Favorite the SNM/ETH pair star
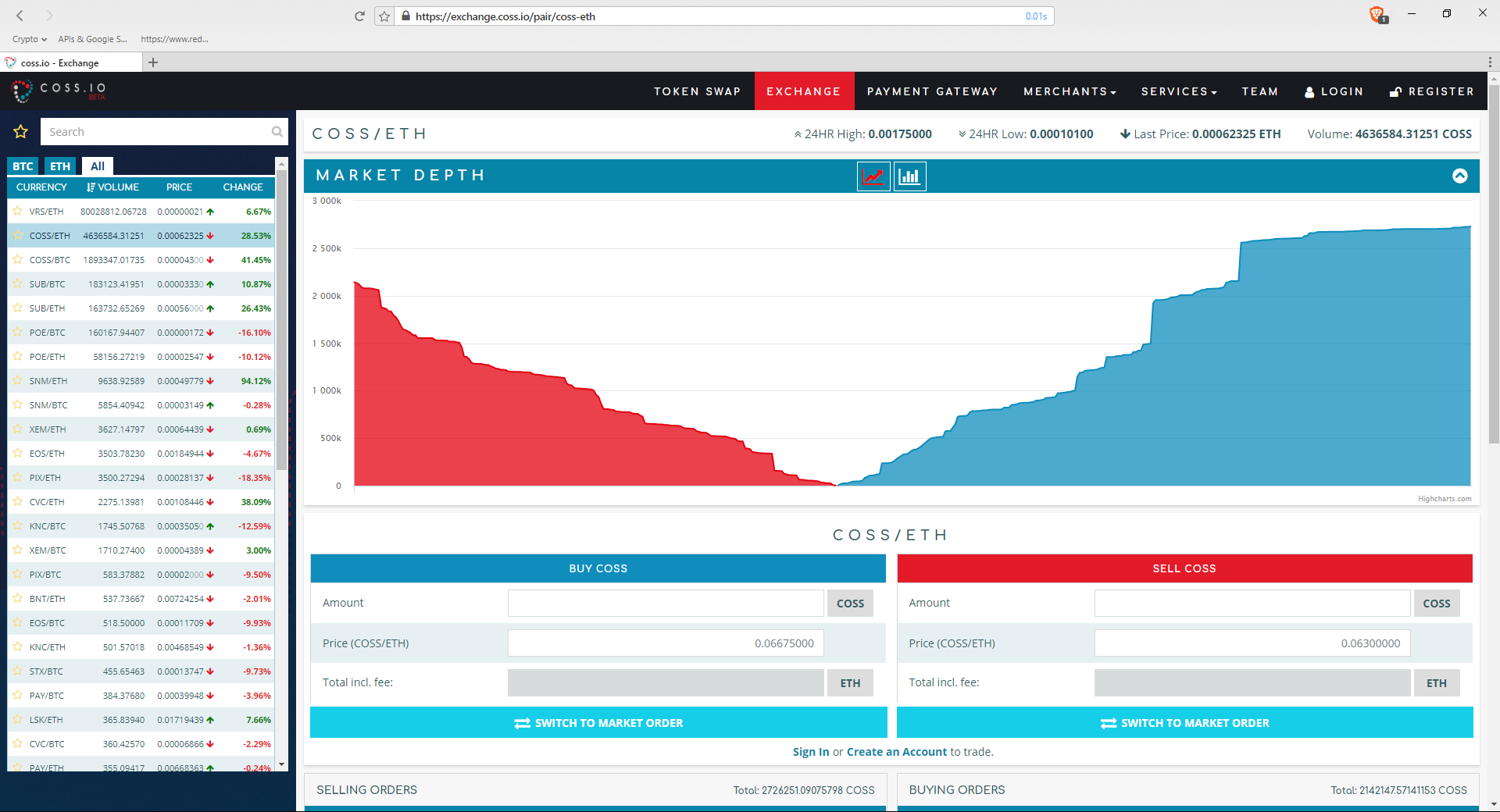The width and height of the screenshot is (1500, 812). pyautogui.click(x=17, y=380)
